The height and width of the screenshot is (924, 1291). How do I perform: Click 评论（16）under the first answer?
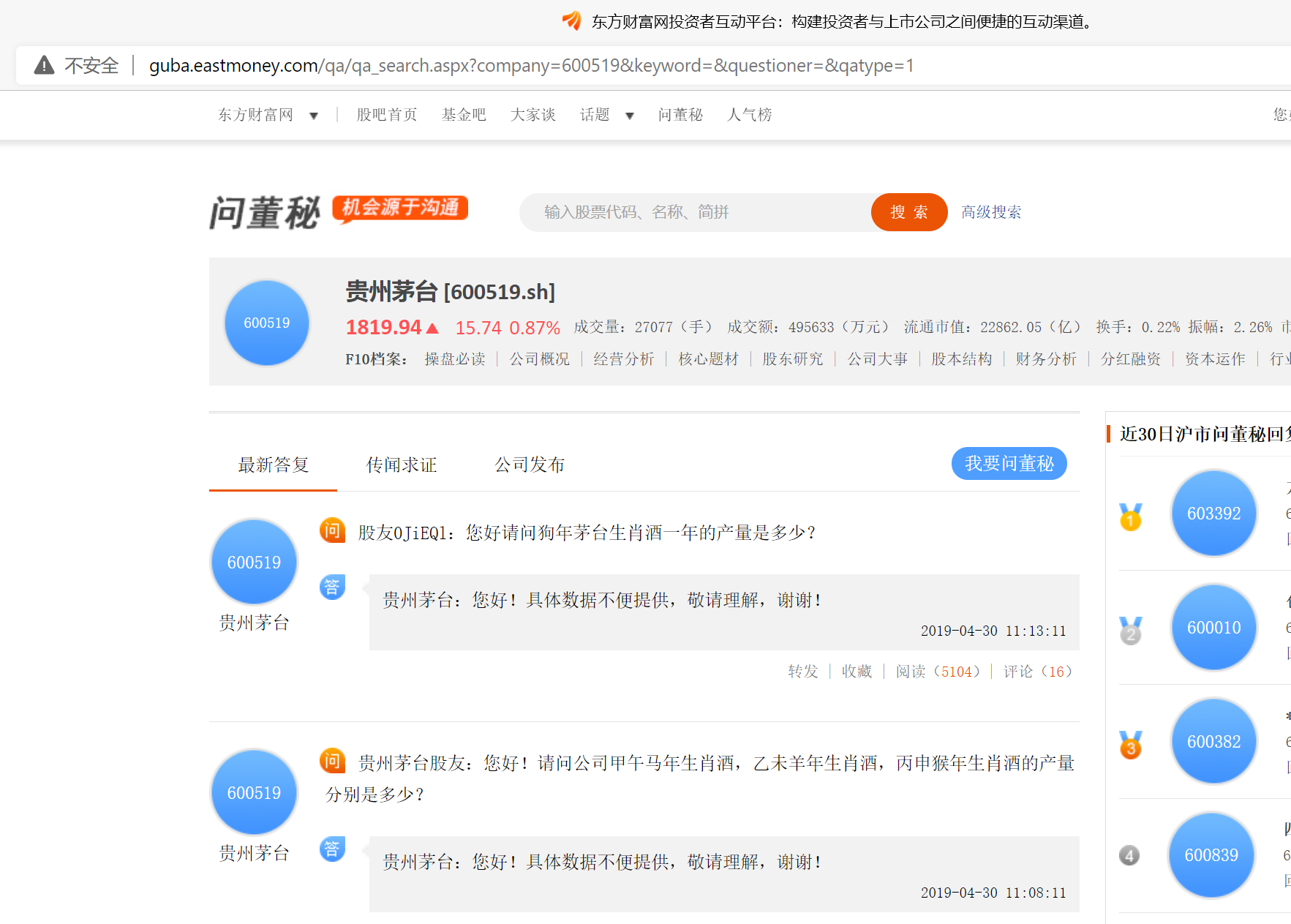pos(1038,672)
